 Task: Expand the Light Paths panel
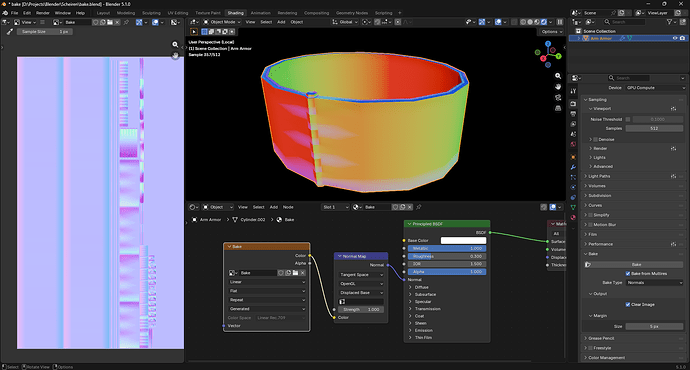point(599,176)
